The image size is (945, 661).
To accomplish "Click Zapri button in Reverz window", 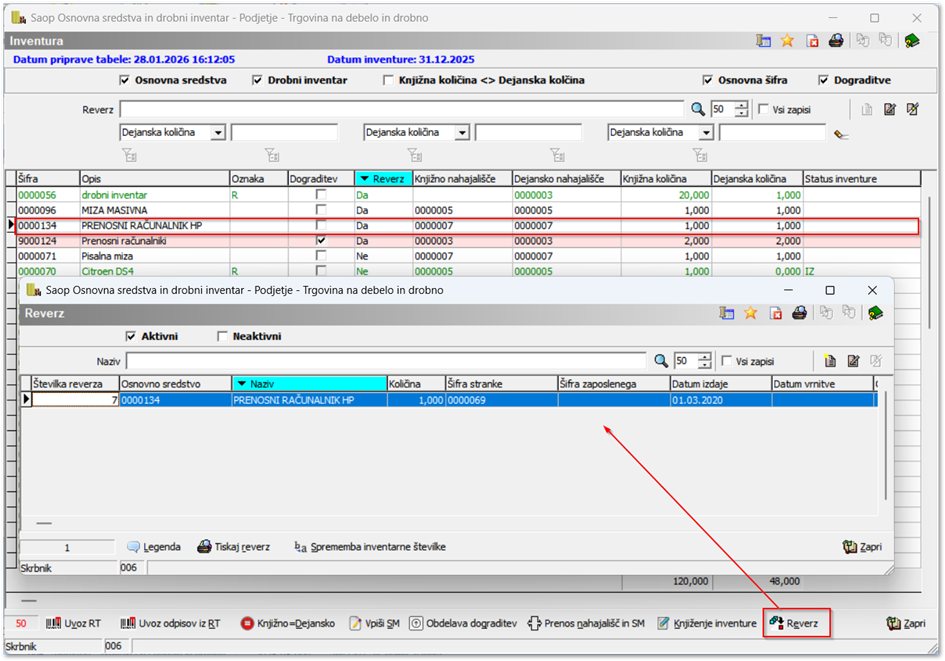I will pos(862,547).
